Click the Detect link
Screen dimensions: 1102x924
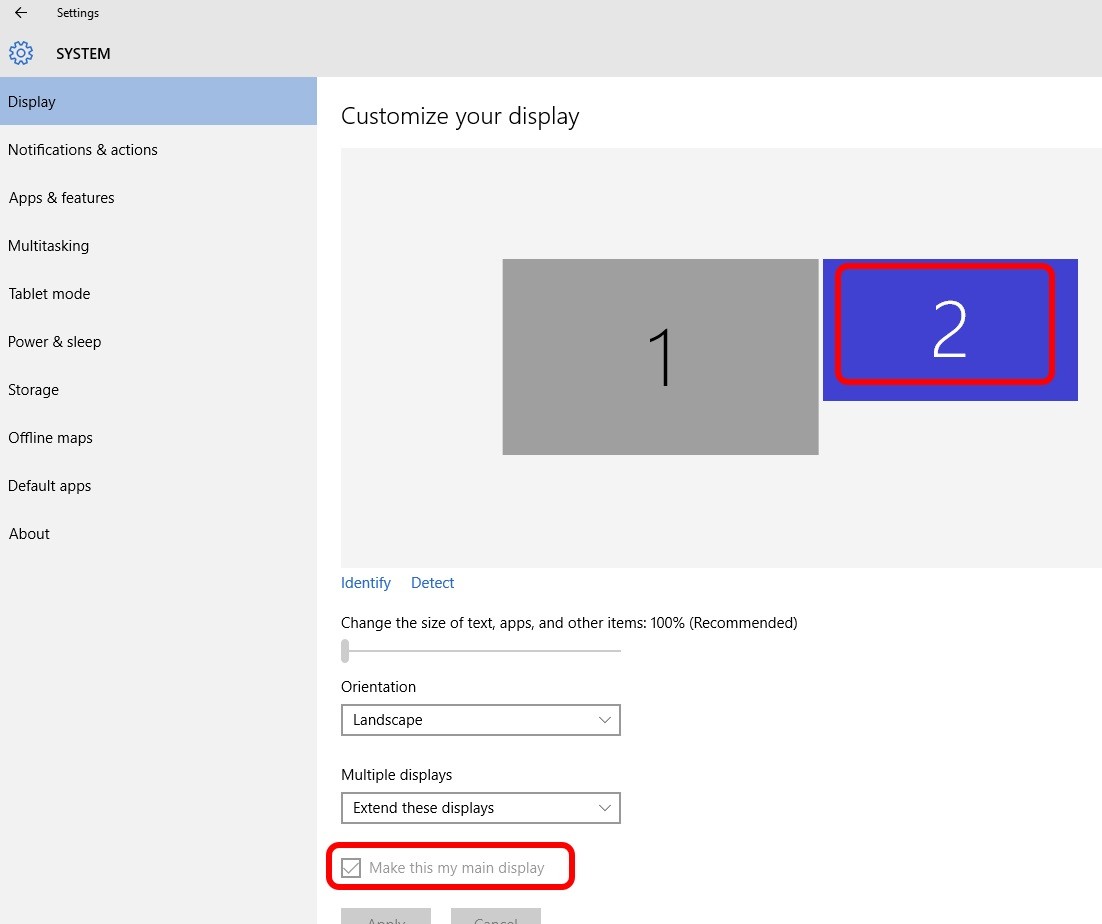432,583
